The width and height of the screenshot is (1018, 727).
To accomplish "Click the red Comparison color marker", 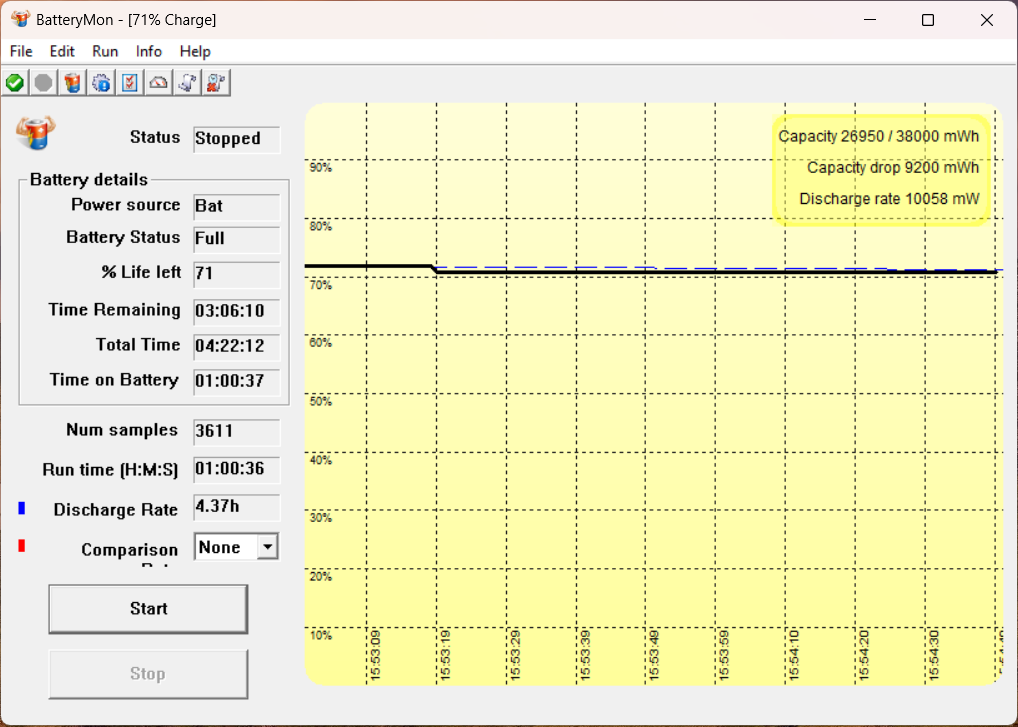I will pos(21,546).
